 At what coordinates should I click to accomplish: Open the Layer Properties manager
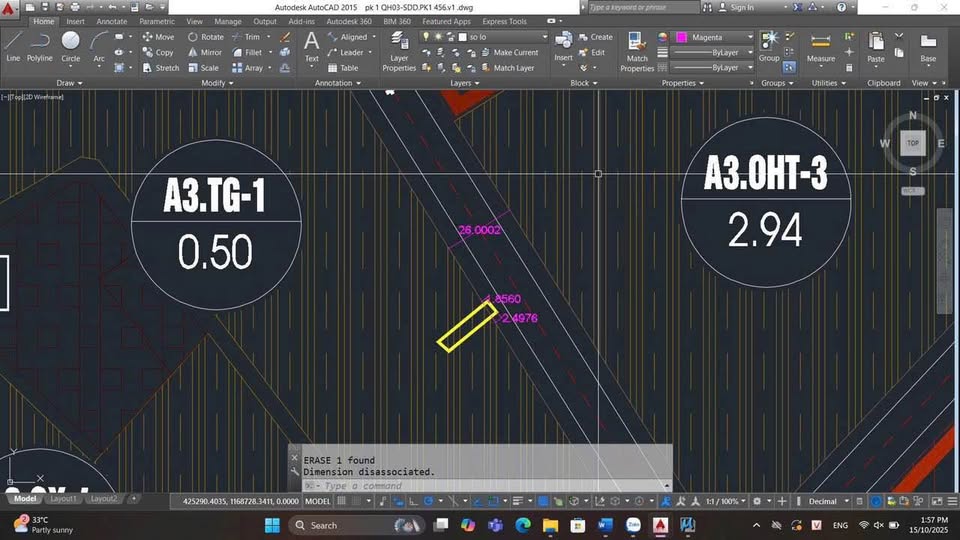click(x=399, y=50)
